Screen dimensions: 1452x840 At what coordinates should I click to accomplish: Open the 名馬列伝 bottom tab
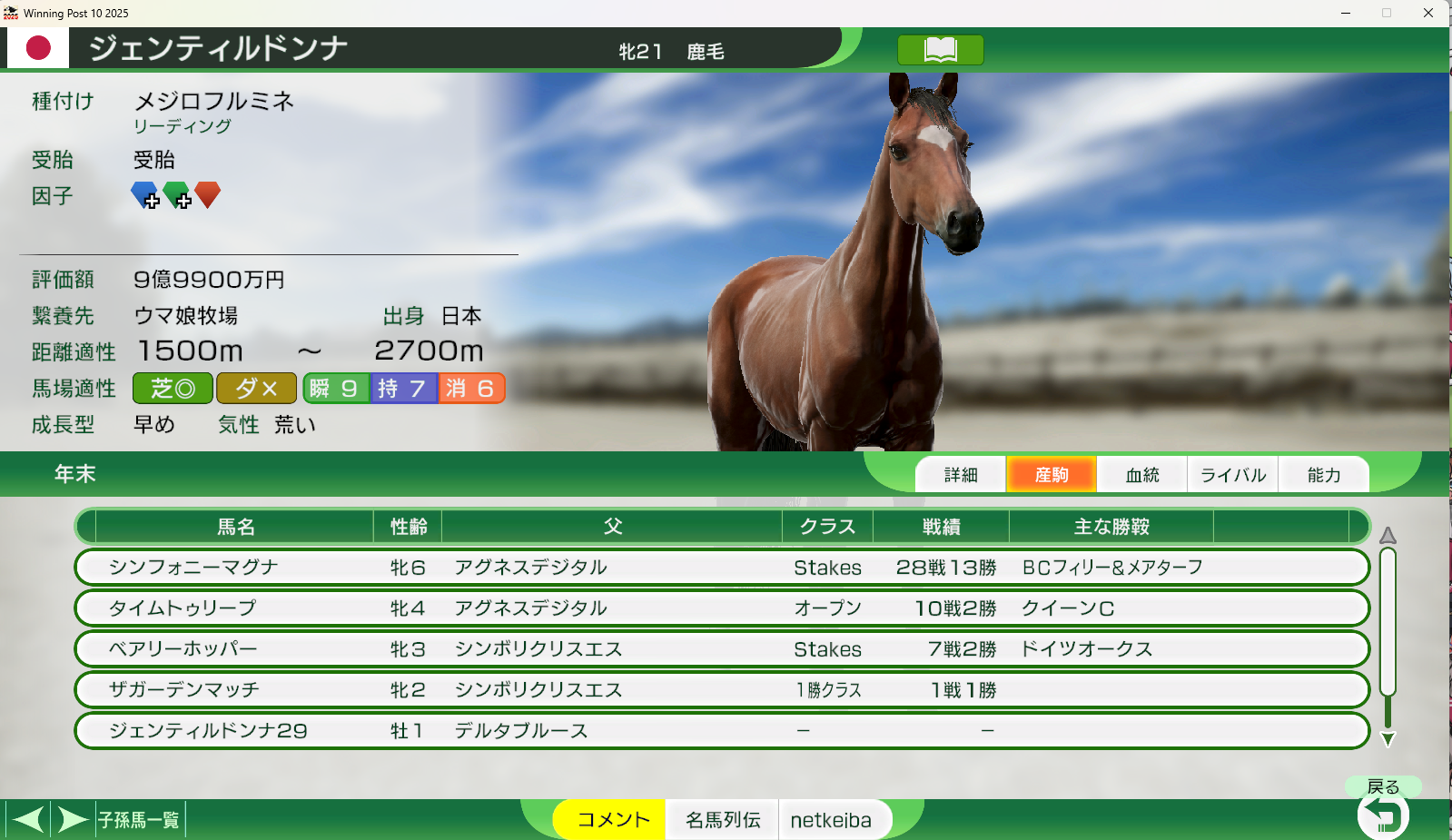point(723,820)
